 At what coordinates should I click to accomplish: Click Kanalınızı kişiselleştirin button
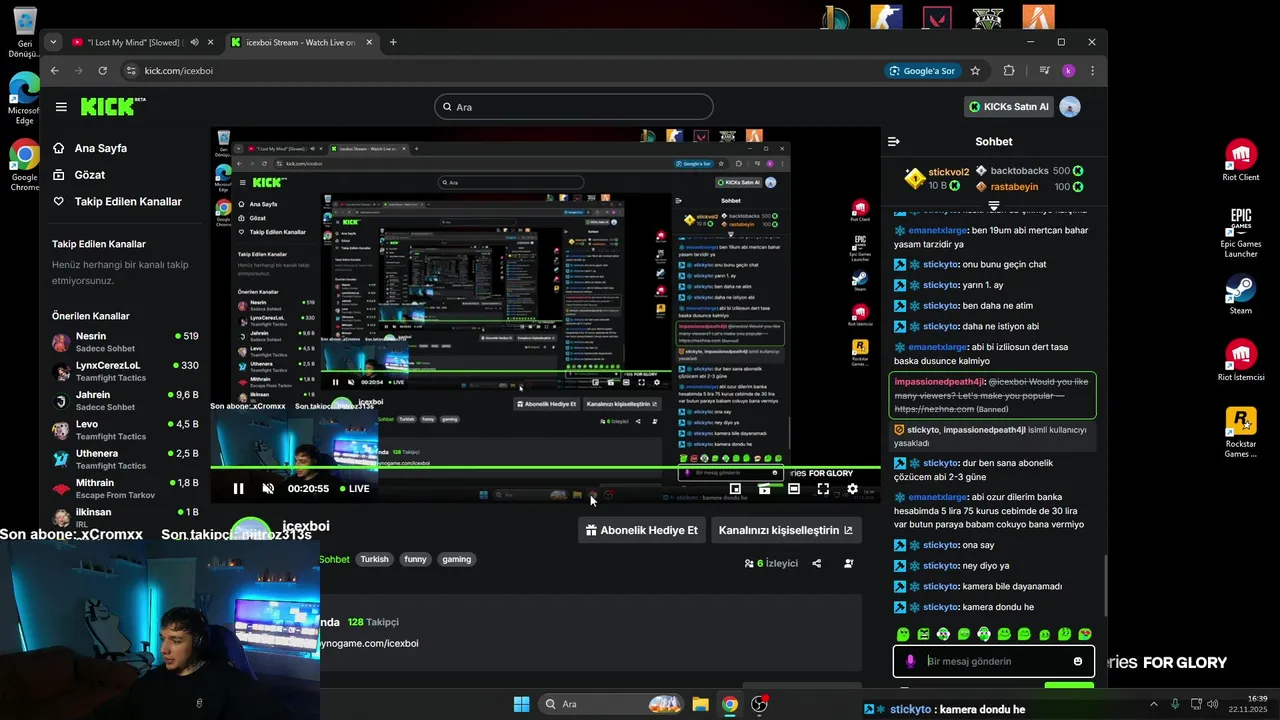(x=786, y=530)
